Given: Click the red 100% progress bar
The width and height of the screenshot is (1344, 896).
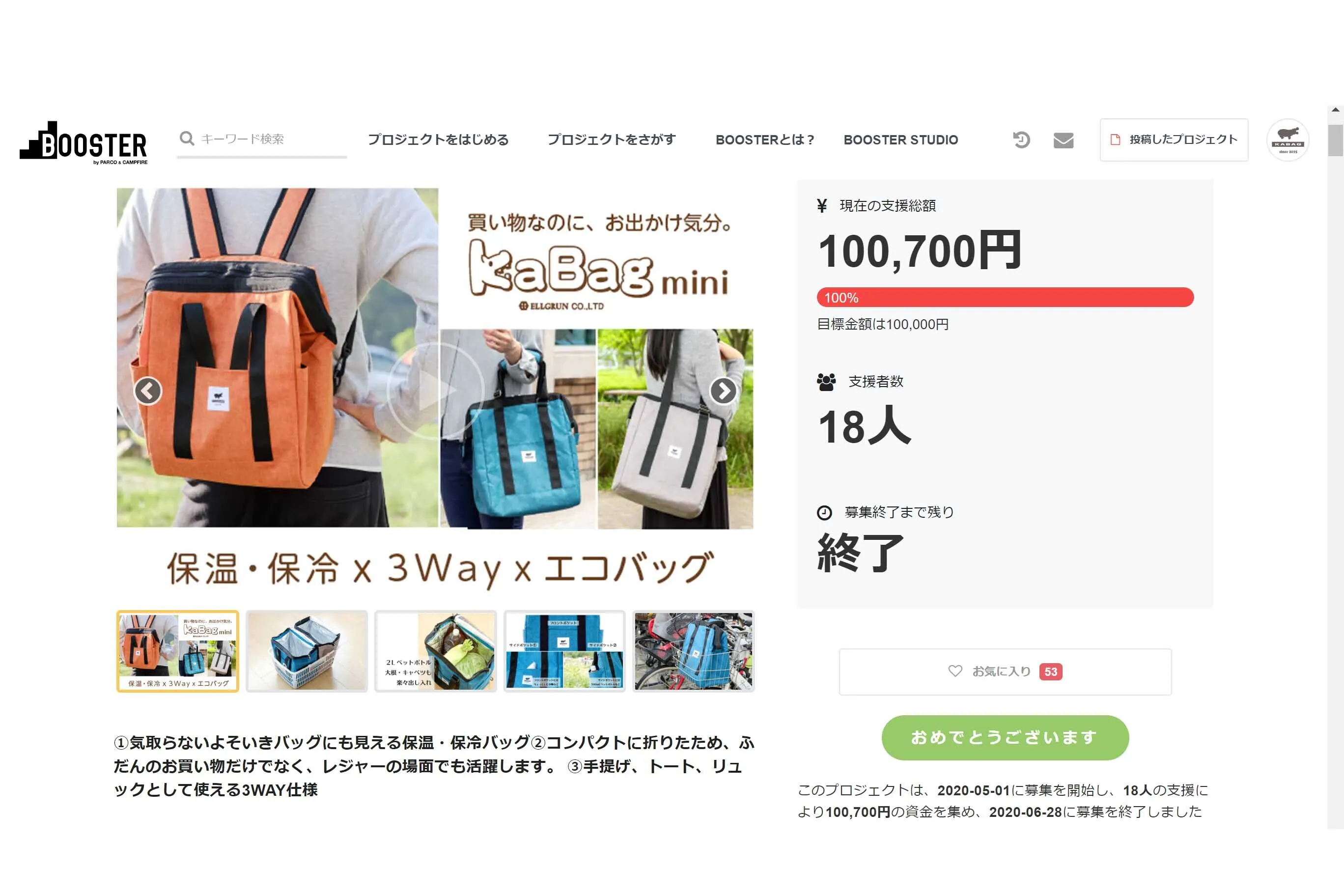Looking at the screenshot, I should (1005, 297).
